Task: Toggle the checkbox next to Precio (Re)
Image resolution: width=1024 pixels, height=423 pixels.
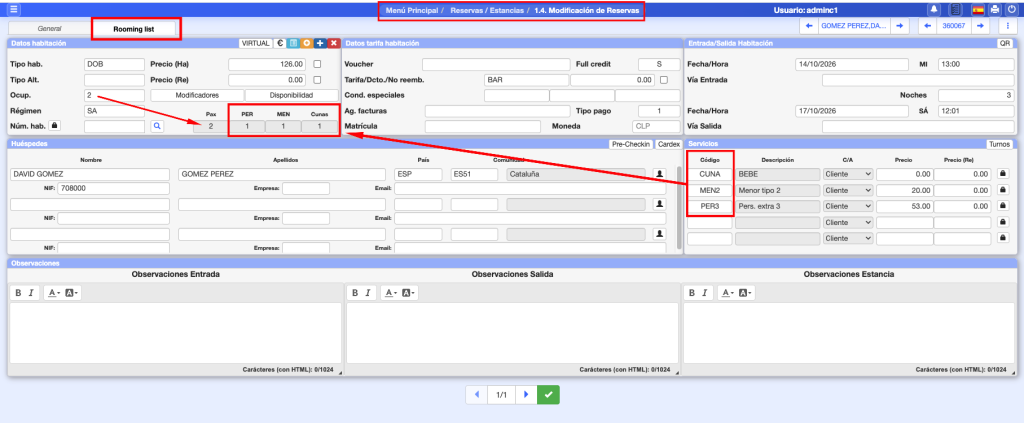Action: coord(317,80)
